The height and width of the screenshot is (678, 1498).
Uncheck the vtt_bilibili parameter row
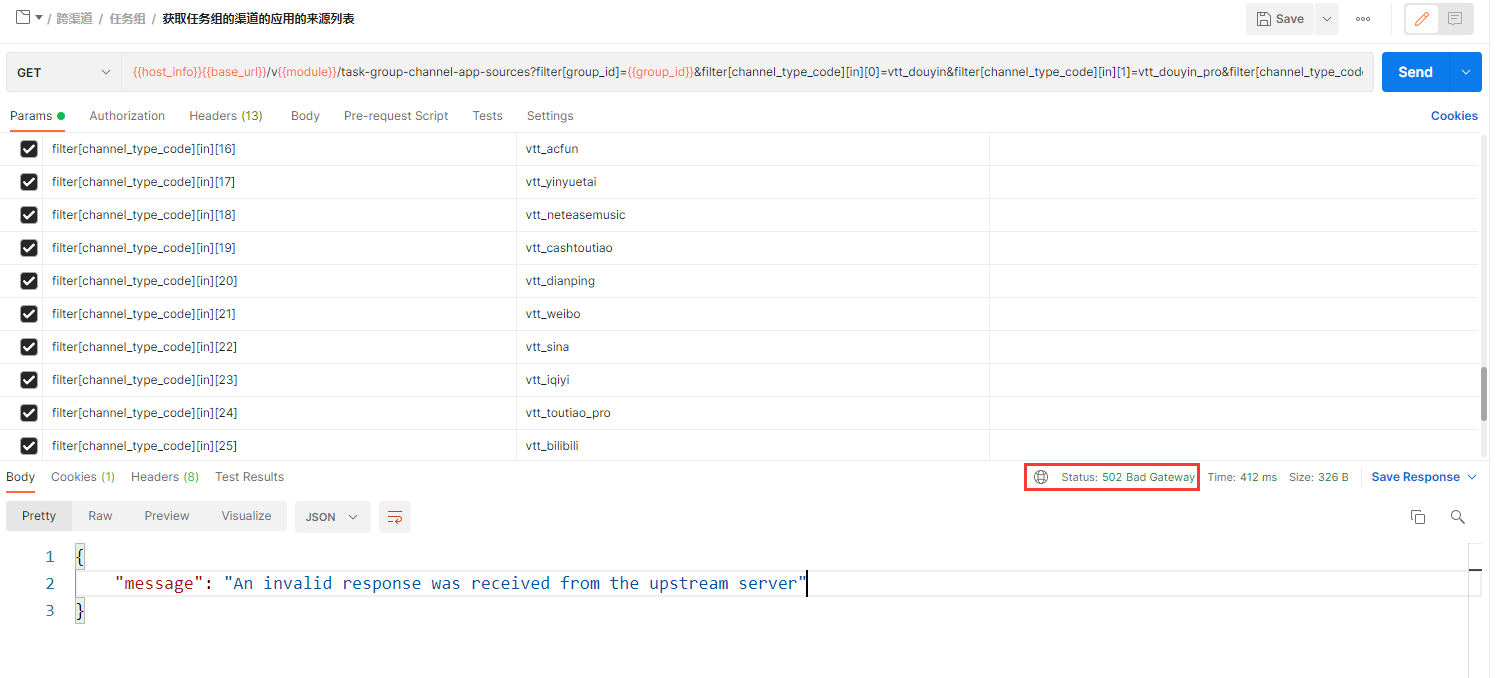point(29,446)
